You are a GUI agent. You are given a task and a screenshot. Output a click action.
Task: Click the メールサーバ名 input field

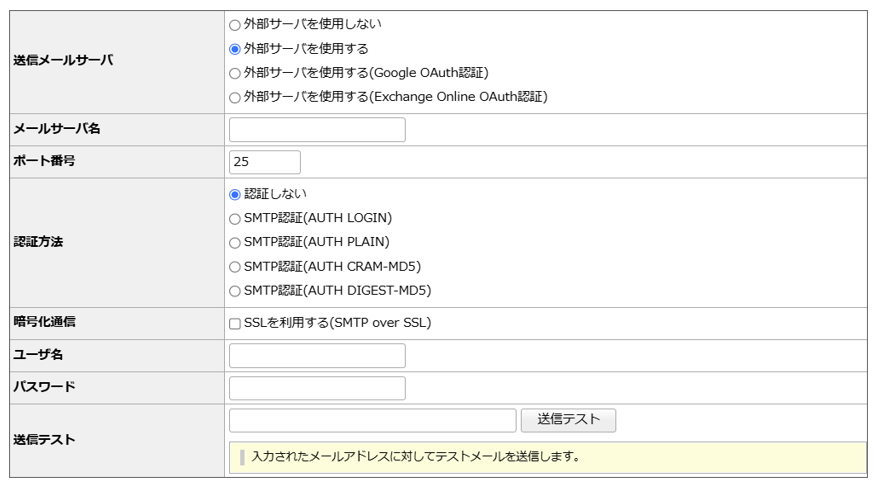pyautogui.click(x=317, y=130)
